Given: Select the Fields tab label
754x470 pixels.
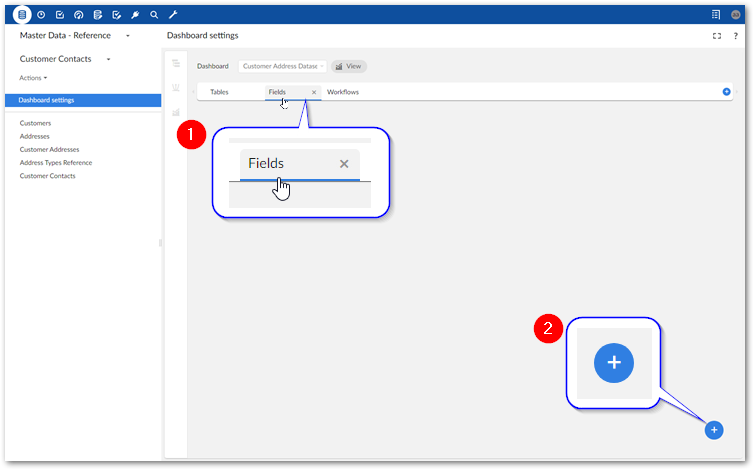Looking at the screenshot, I should click(277, 92).
